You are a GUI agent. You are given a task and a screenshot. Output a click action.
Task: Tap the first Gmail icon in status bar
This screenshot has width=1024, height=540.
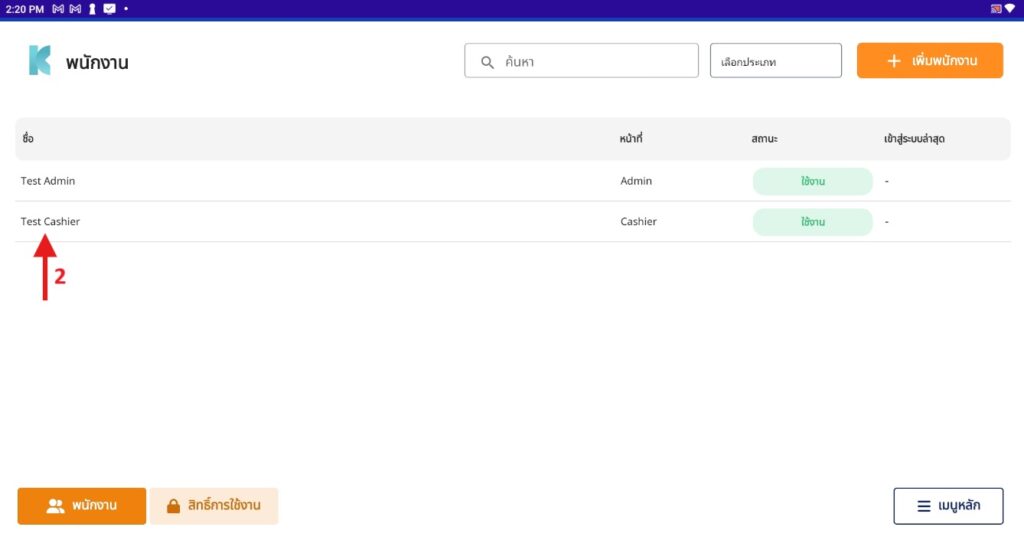coord(57,8)
